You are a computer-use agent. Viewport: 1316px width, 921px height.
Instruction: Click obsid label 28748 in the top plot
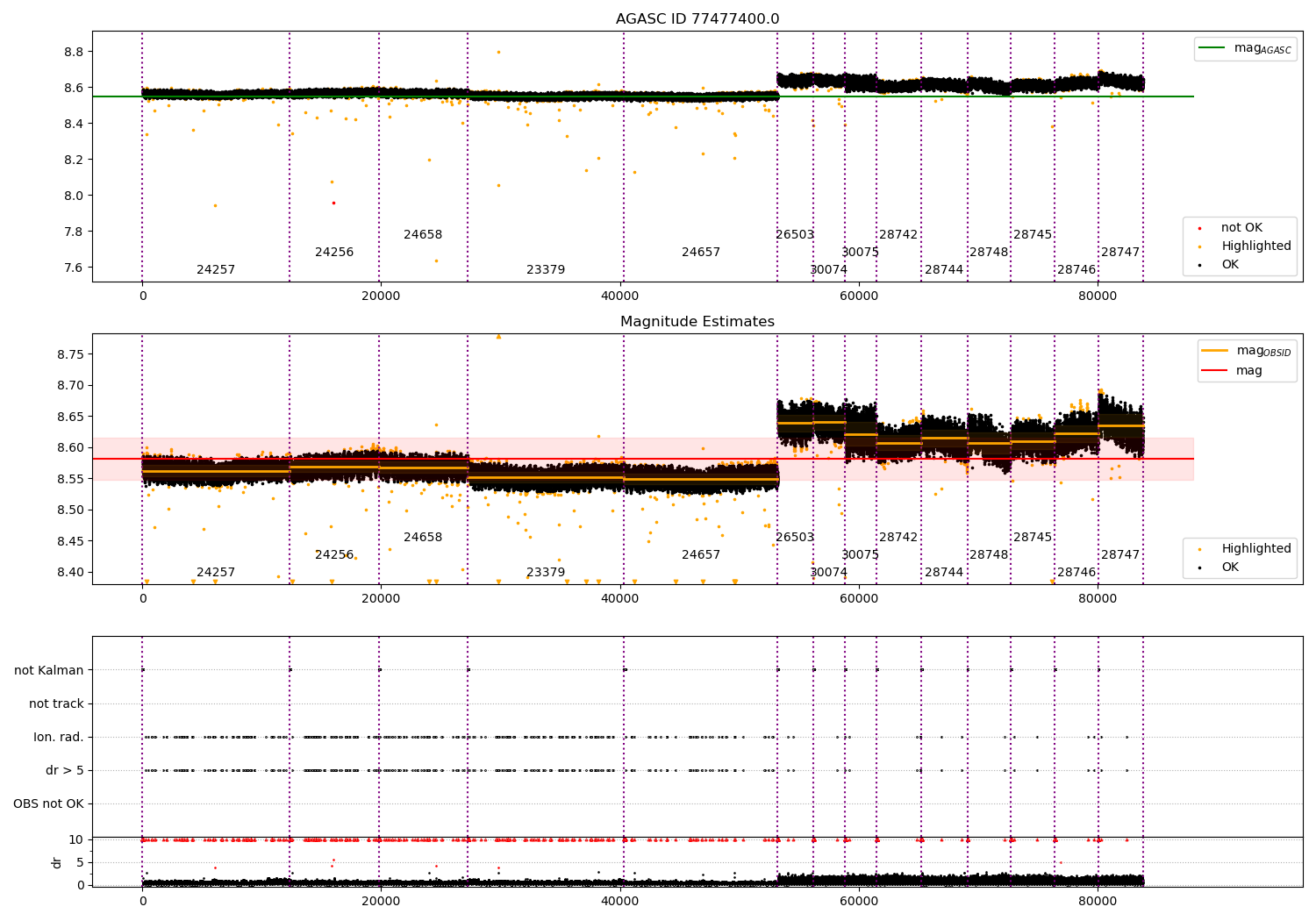pyautogui.click(x=989, y=253)
